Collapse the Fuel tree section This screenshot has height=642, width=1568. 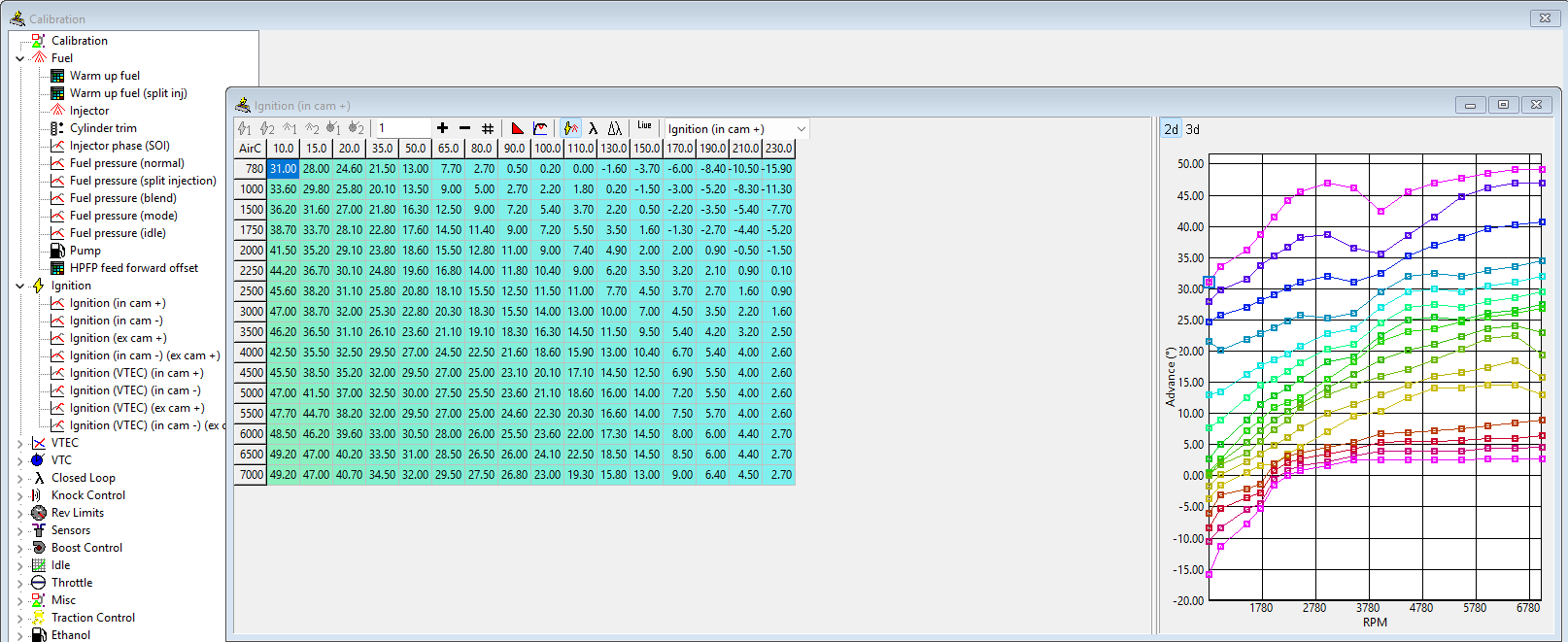tap(20, 58)
